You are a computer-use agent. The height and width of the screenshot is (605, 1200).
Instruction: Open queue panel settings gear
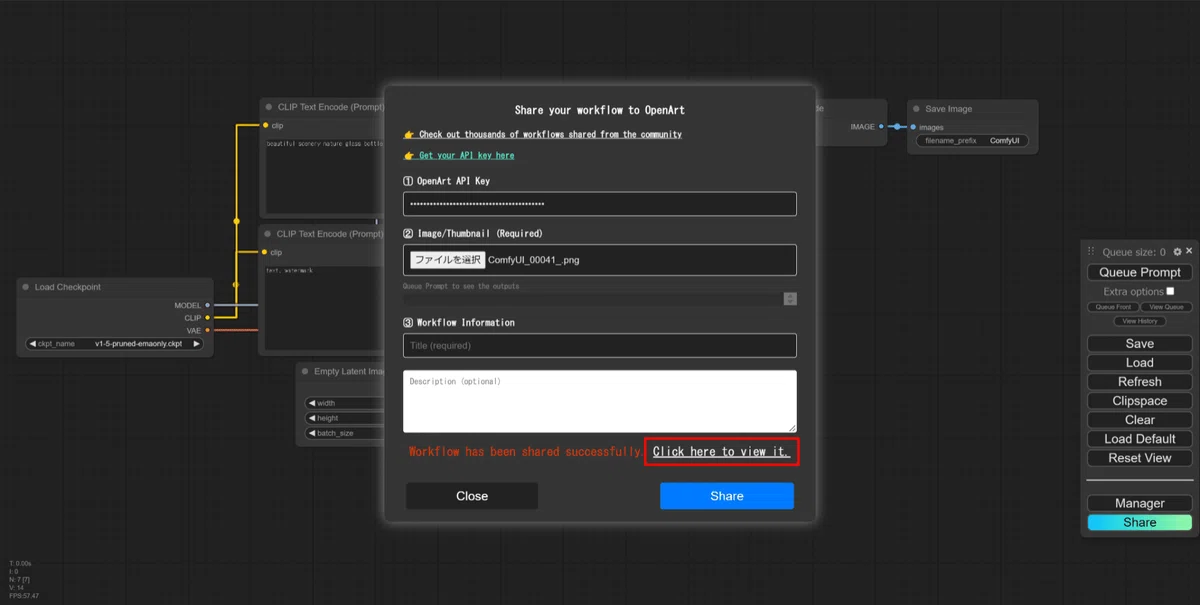click(1177, 252)
